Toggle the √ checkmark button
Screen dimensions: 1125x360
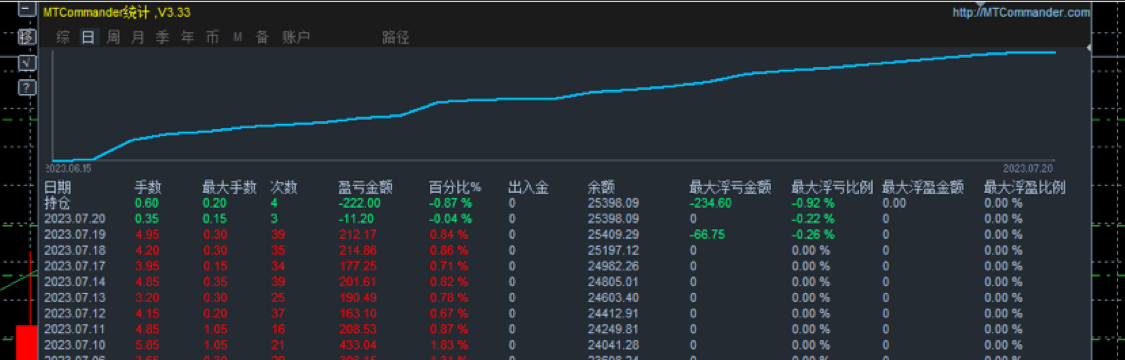point(27,62)
